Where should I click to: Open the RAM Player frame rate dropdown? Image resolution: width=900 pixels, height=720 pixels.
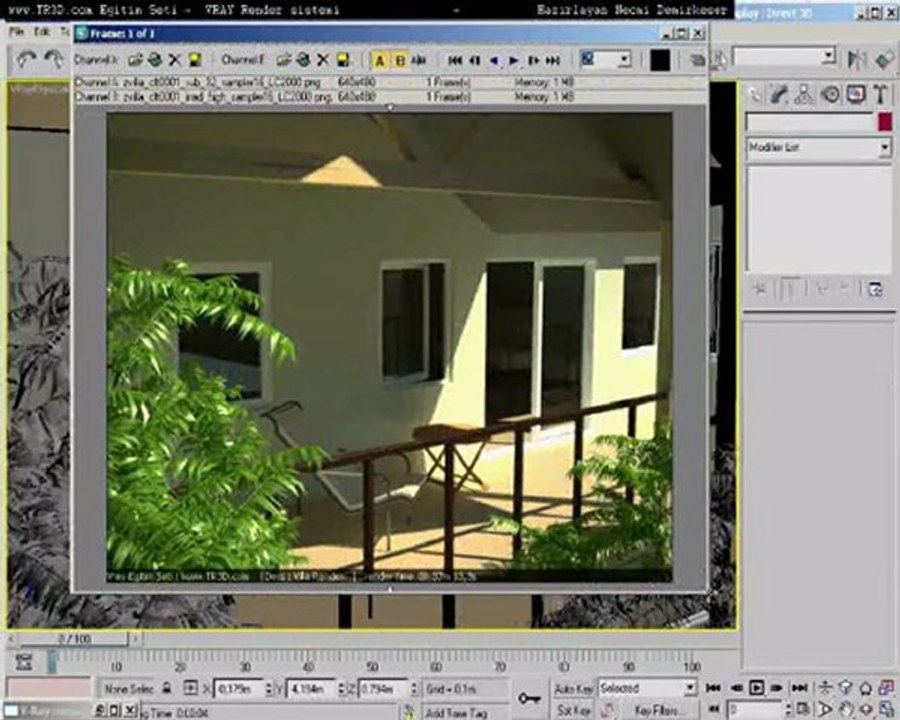point(624,59)
